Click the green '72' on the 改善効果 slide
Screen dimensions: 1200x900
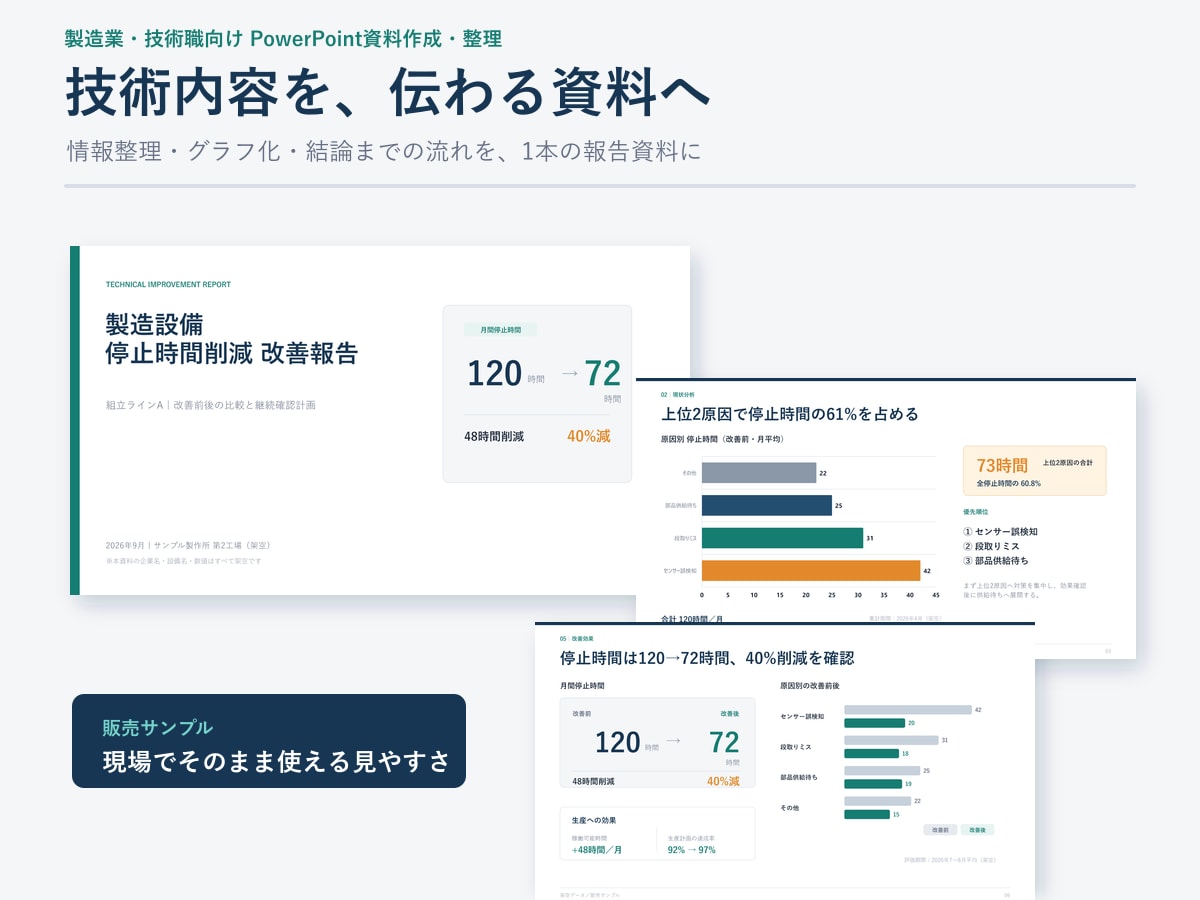(x=724, y=742)
